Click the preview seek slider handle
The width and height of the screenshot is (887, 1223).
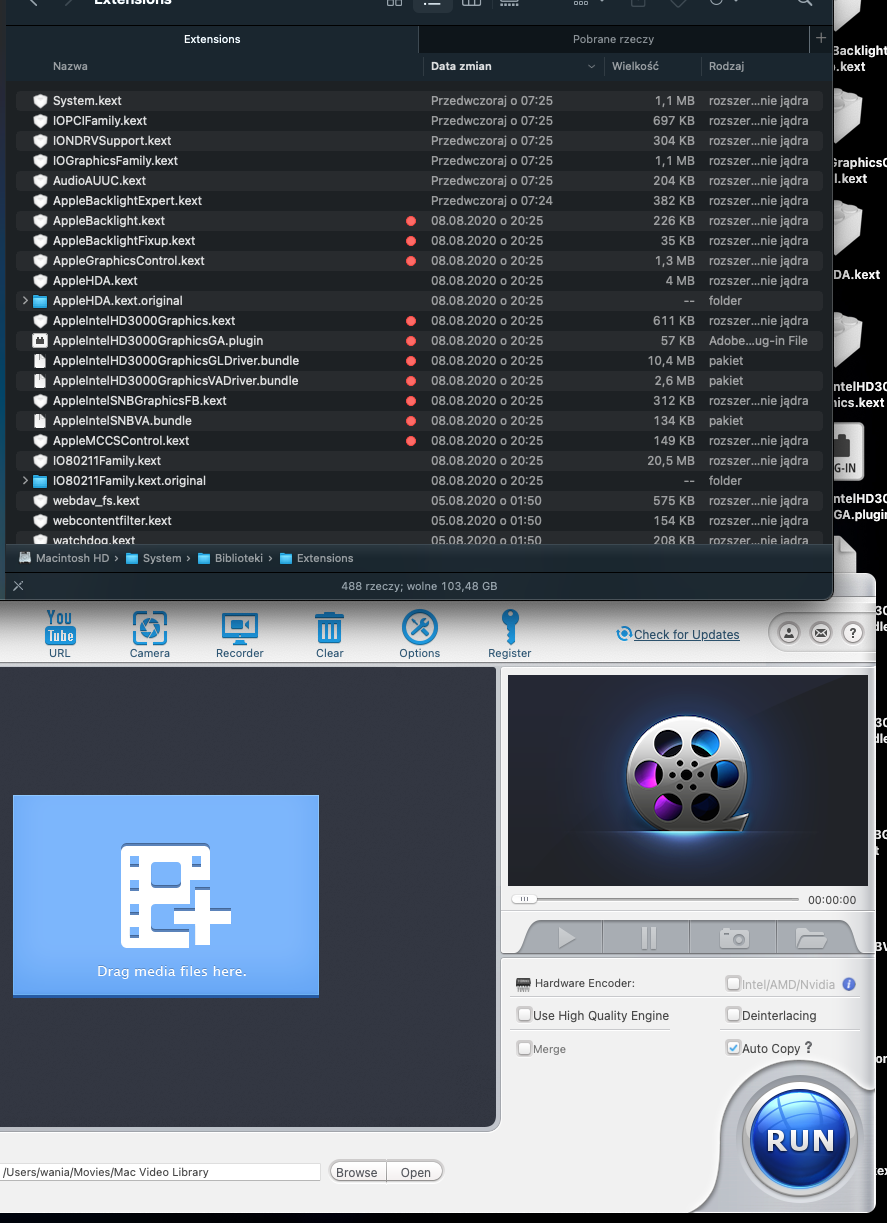[x=524, y=899]
